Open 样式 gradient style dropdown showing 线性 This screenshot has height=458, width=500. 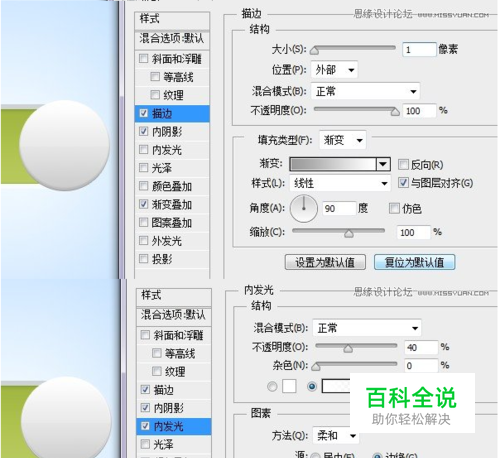click(x=340, y=183)
